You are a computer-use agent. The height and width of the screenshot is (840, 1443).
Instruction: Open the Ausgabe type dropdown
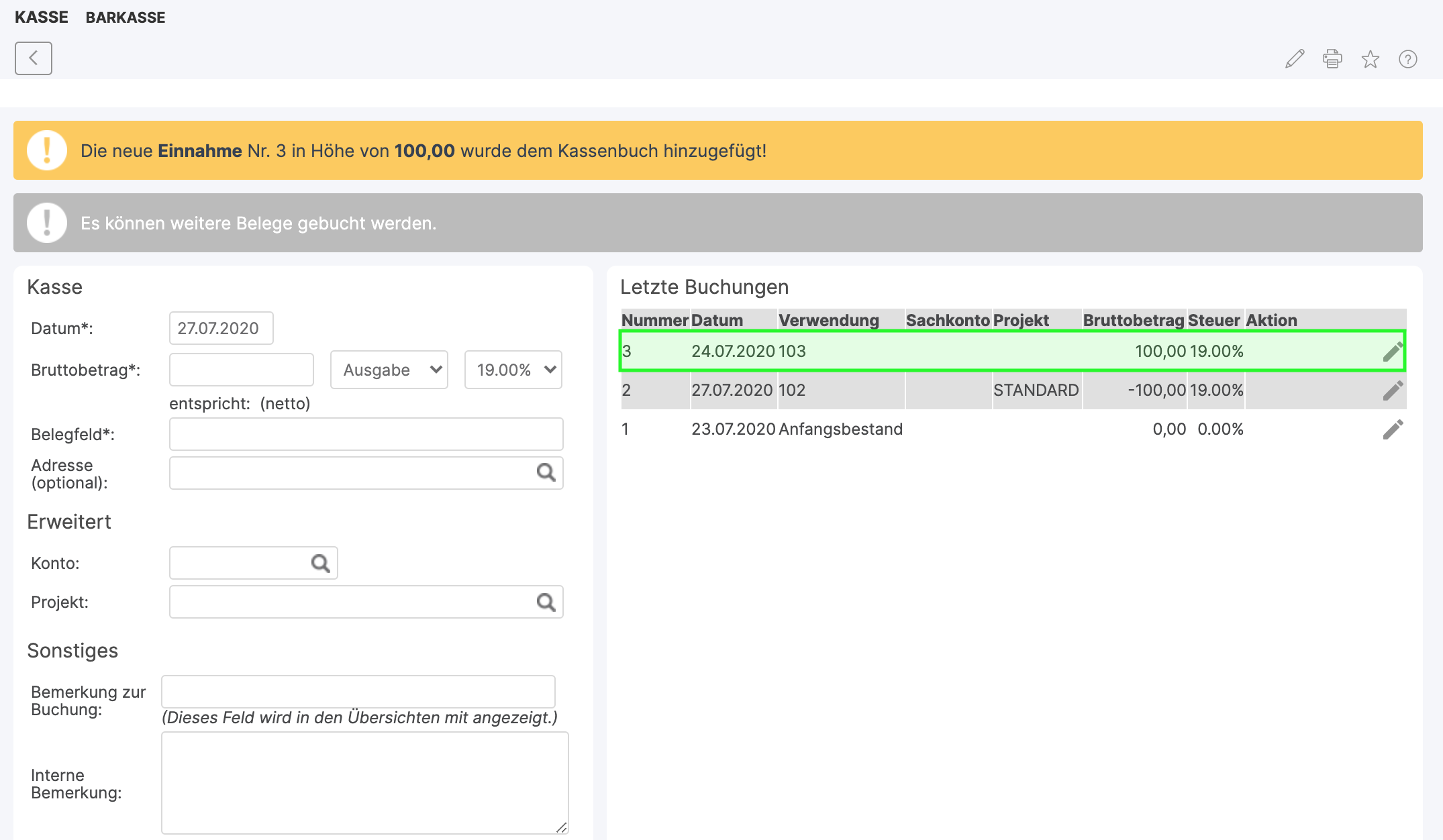click(x=389, y=370)
